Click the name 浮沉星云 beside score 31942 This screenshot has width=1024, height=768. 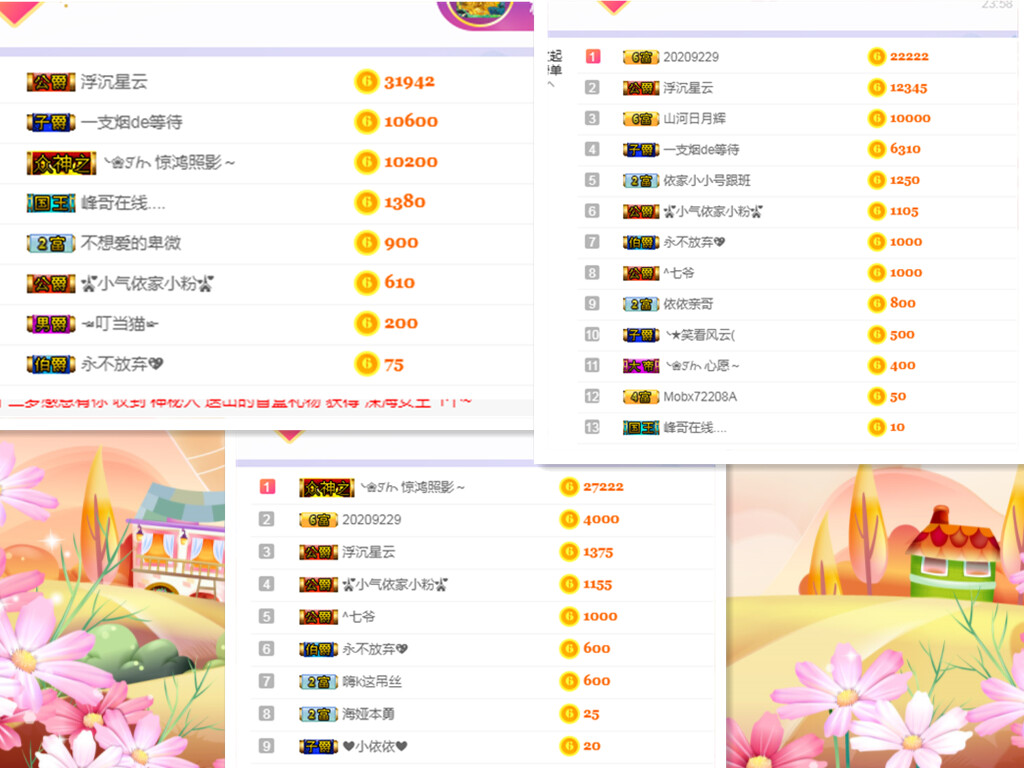pos(114,82)
